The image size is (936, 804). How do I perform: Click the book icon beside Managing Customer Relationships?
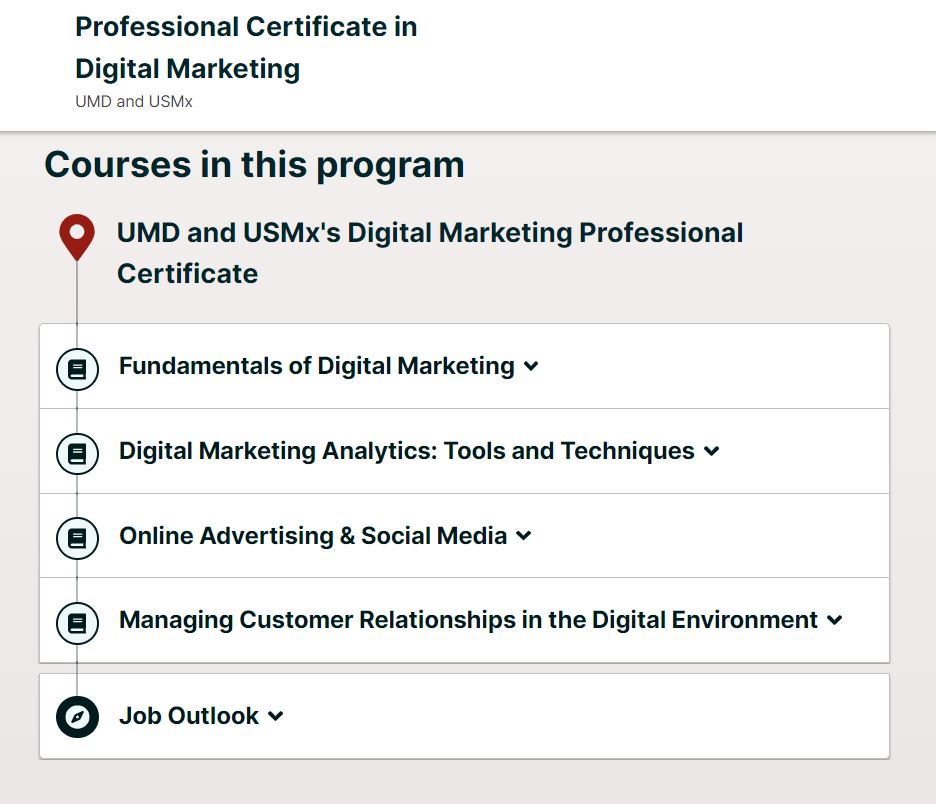(x=77, y=623)
